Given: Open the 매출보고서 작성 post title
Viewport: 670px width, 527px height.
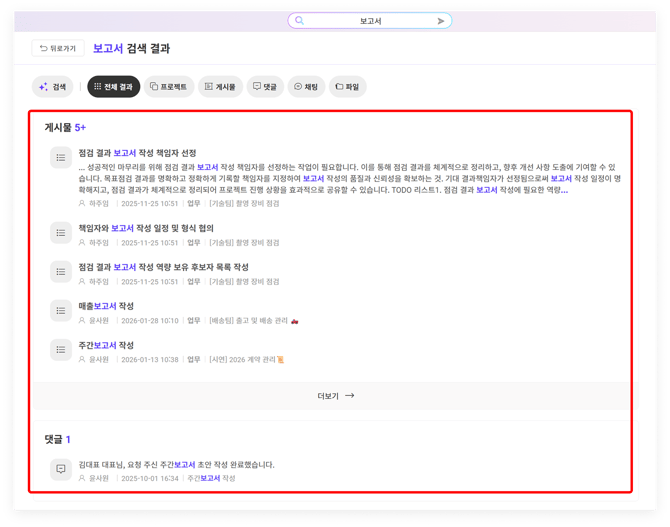Looking at the screenshot, I should coord(106,306).
